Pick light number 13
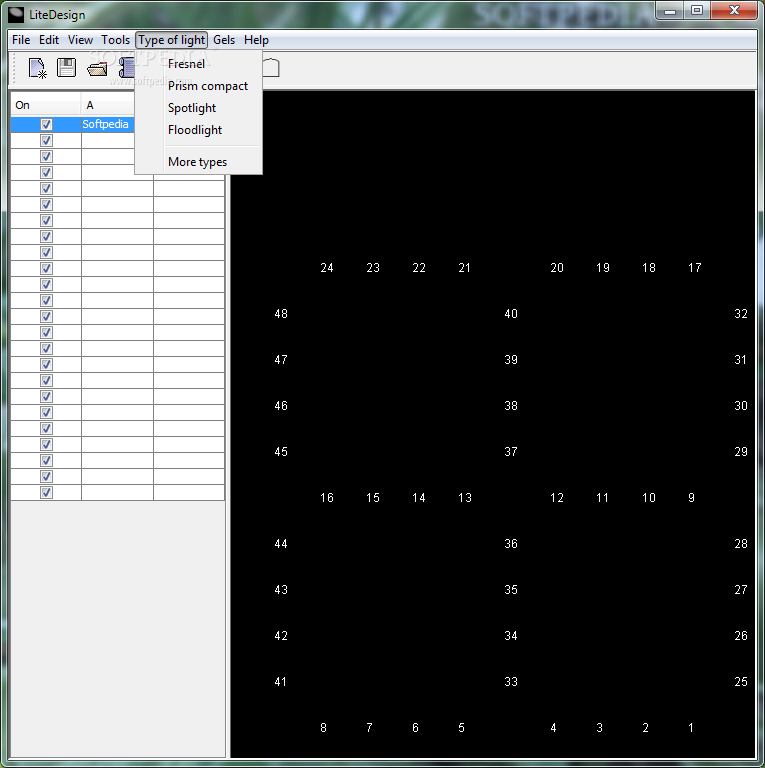 [x=465, y=498]
